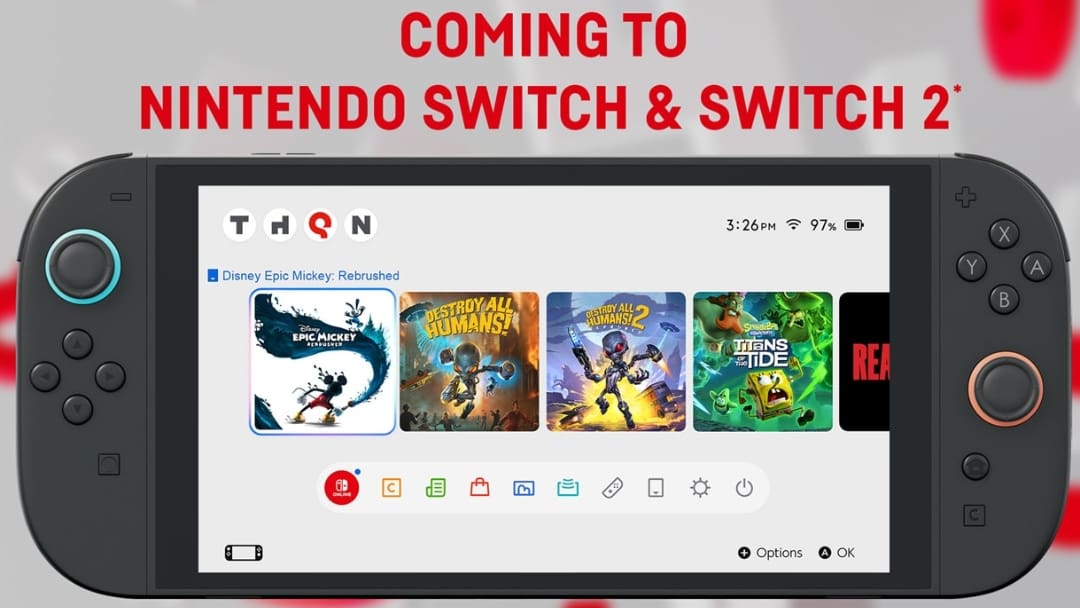Open GameChat via the orange C icon
This screenshot has height=608, width=1080.
coord(391,488)
